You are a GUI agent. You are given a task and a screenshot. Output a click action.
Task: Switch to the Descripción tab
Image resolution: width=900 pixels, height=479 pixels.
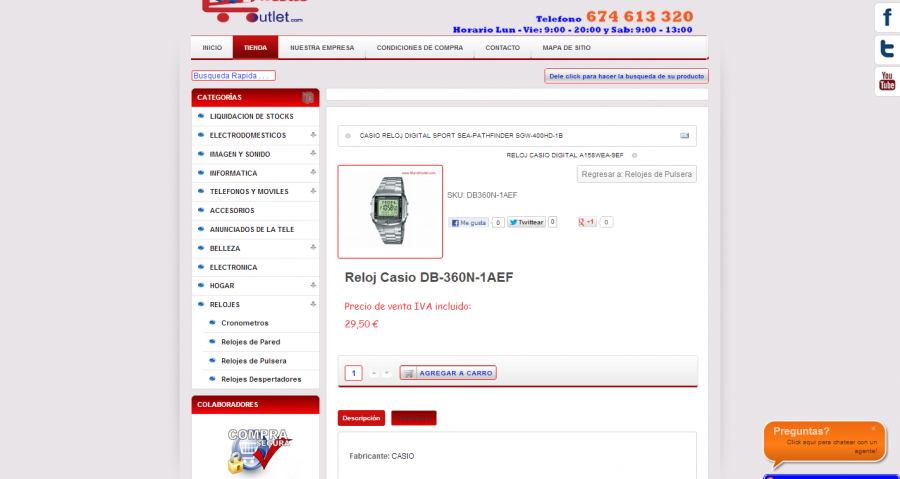tap(361, 418)
